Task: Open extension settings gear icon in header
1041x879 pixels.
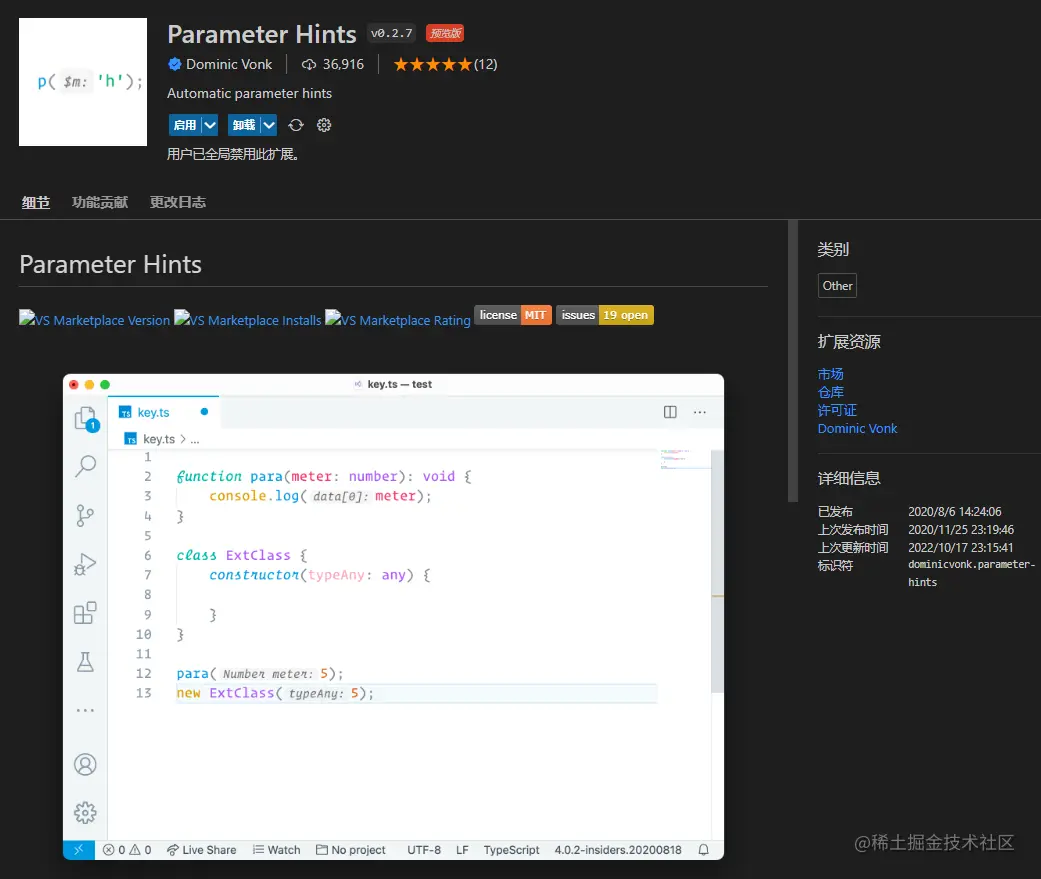Action: tap(324, 125)
